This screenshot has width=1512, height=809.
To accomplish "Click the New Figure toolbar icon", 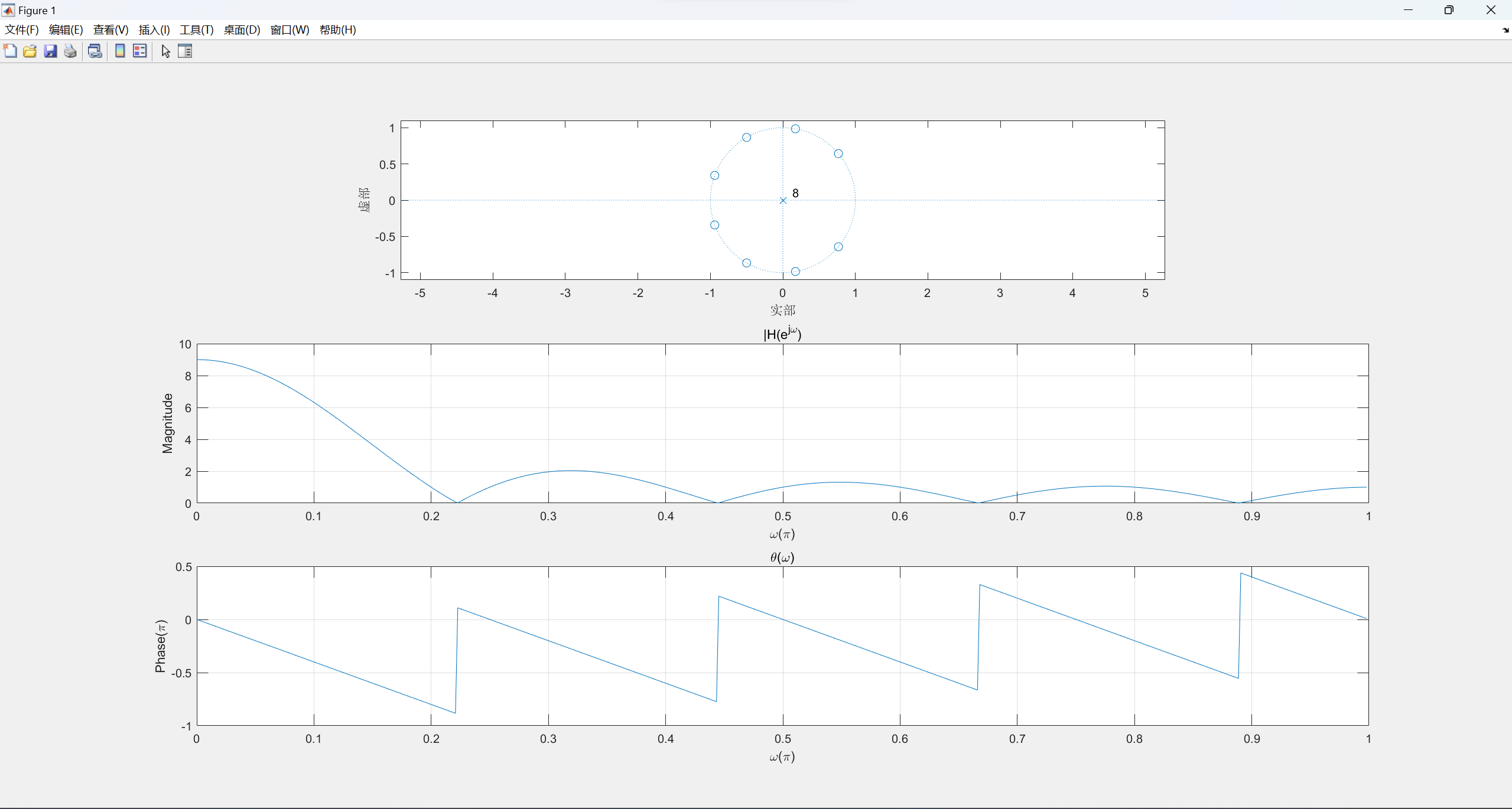I will coord(10,51).
